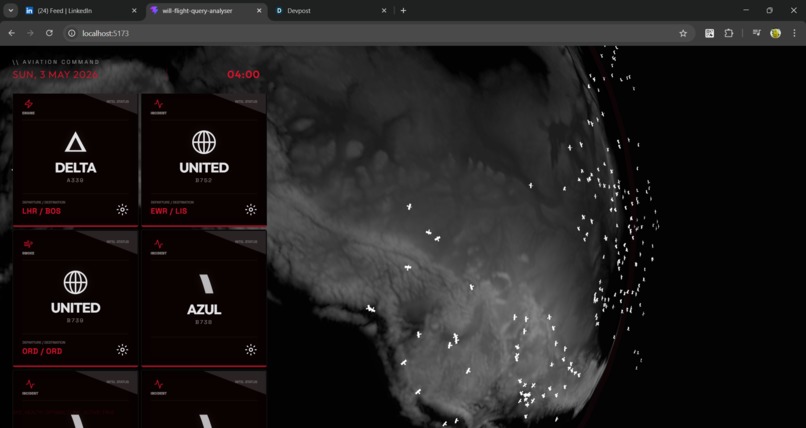Click the EWR / LIS route text
The width and height of the screenshot is (806, 428).
tap(169, 211)
